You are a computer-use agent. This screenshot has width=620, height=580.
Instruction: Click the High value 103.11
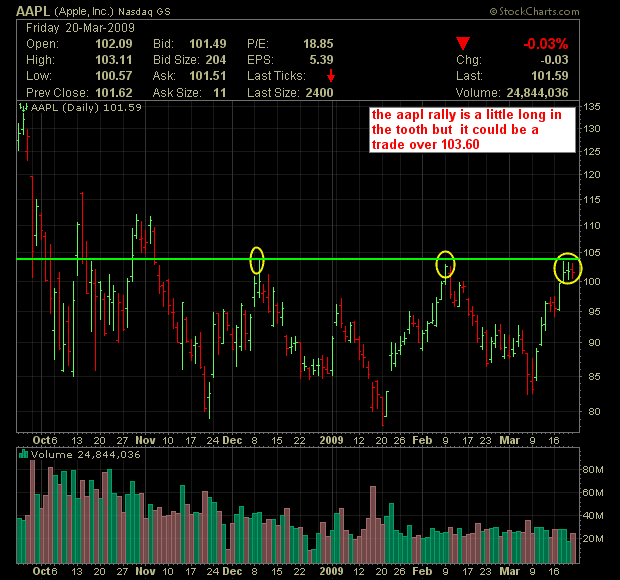(x=114, y=60)
